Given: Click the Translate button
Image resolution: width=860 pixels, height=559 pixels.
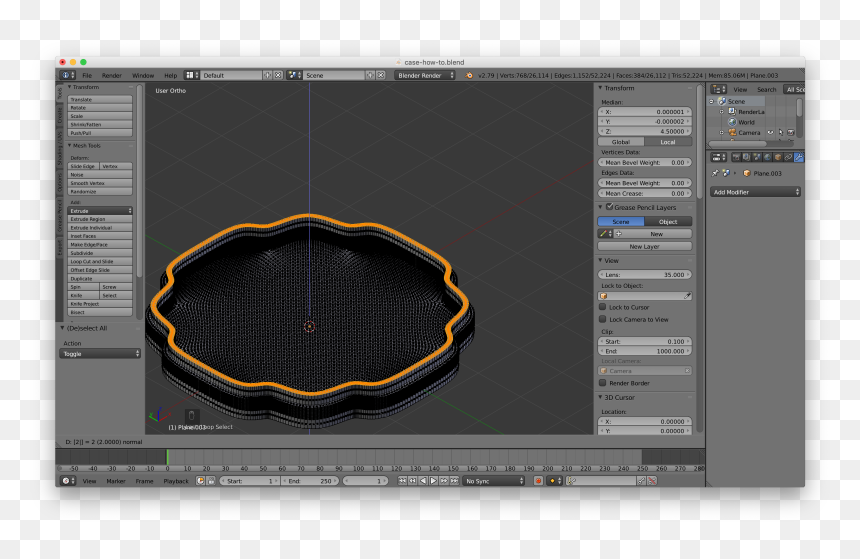Looking at the screenshot, I should (100, 99).
